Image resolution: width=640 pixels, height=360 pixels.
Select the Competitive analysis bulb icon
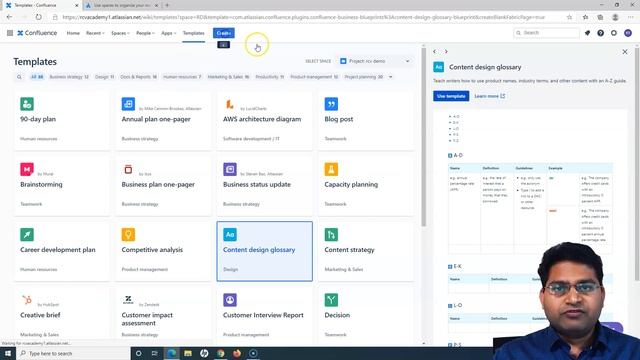coord(128,235)
